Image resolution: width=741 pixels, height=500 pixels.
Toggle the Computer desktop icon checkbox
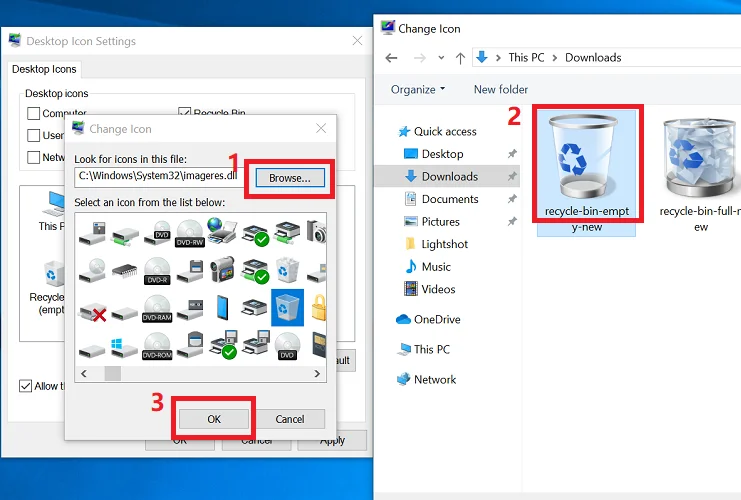pyautogui.click(x=34, y=114)
